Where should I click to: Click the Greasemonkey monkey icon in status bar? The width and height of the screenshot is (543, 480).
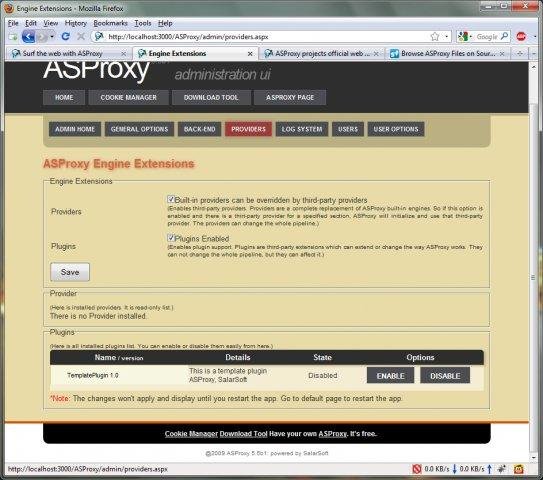[x=518, y=469]
